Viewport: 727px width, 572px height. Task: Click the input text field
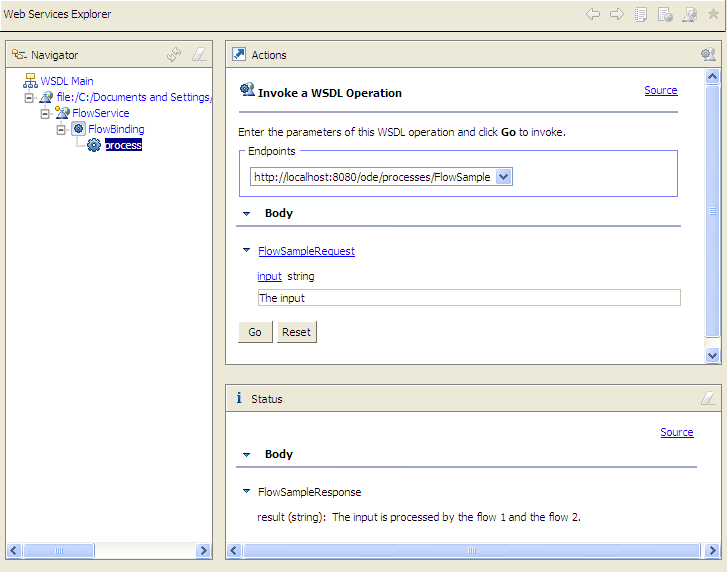(469, 298)
